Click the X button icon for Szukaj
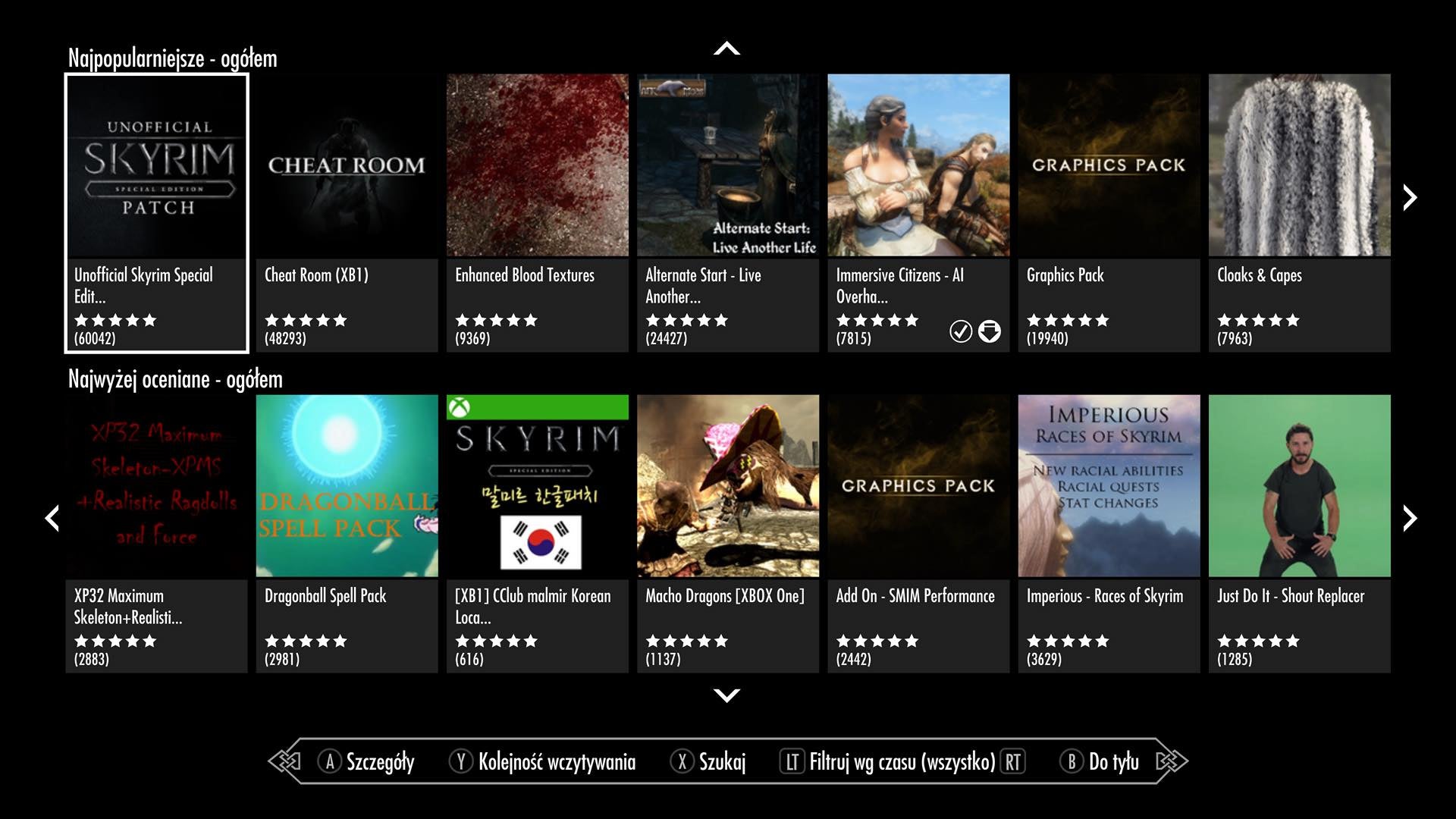 click(682, 761)
